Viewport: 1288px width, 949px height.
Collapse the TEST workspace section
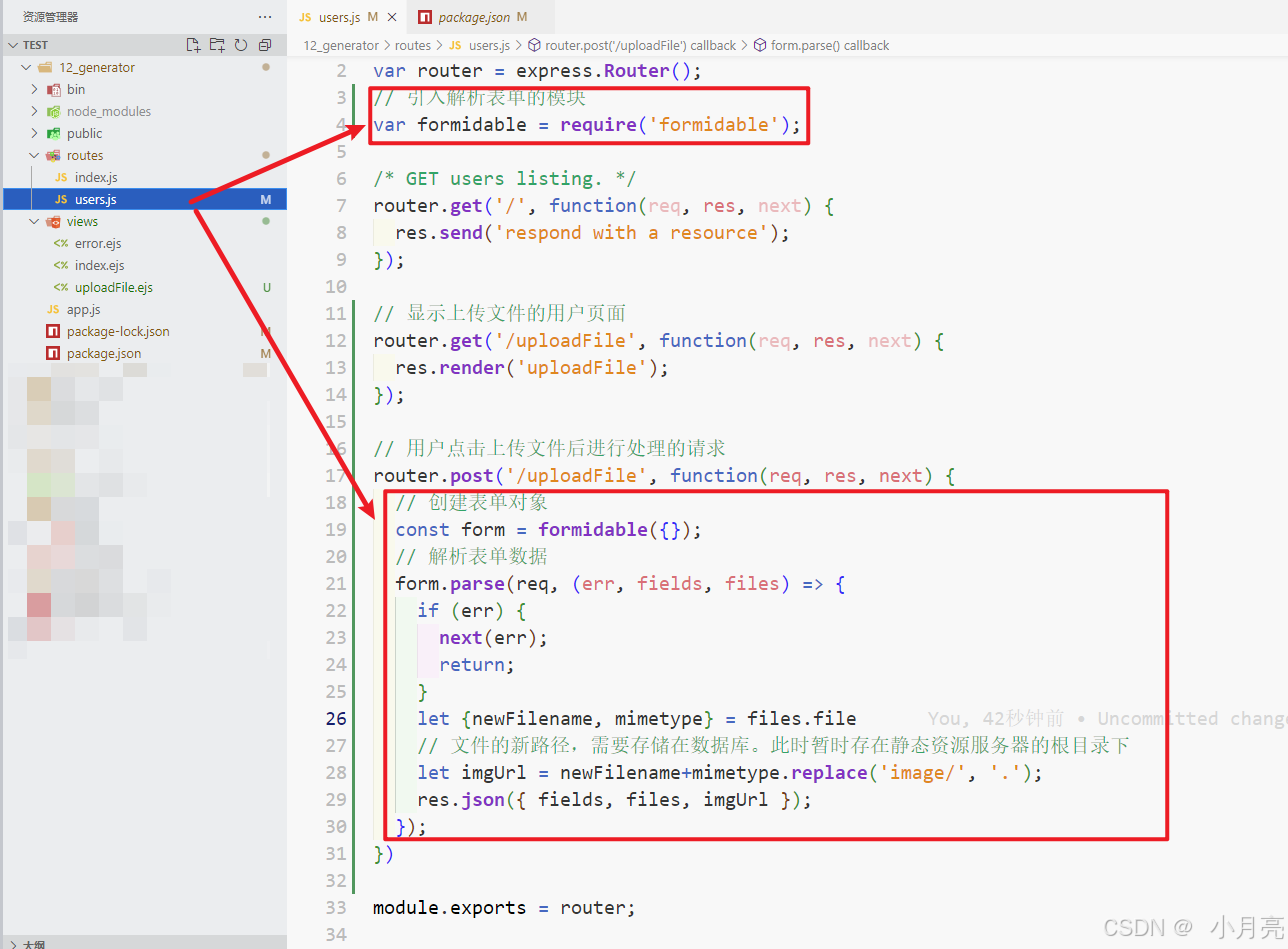click(x=13, y=45)
